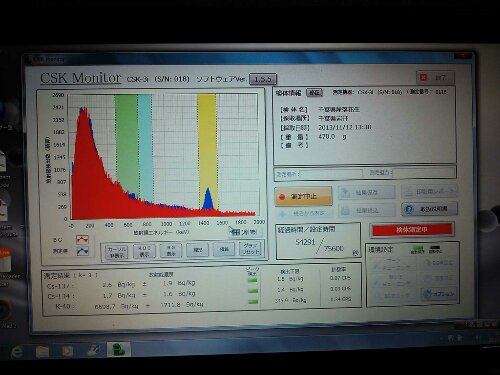The height and width of the screenshot is (375, 500).
Task: Select the green CSK Monitor taskbar icon
Action: [x=119, y=350]
